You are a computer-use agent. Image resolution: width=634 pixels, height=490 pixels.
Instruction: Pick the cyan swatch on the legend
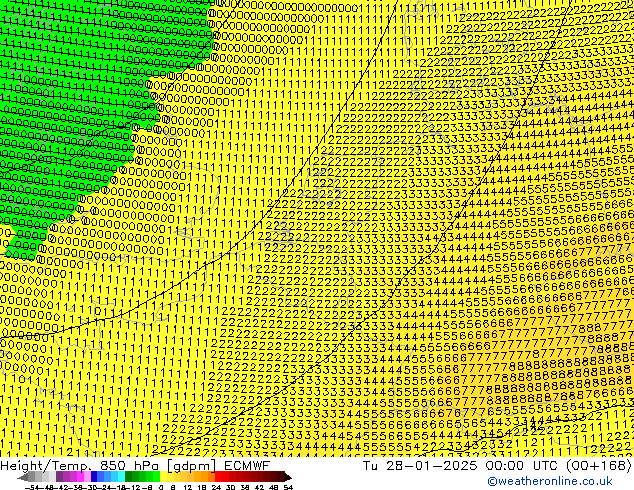pyautogui.click(x=121, y=477)
